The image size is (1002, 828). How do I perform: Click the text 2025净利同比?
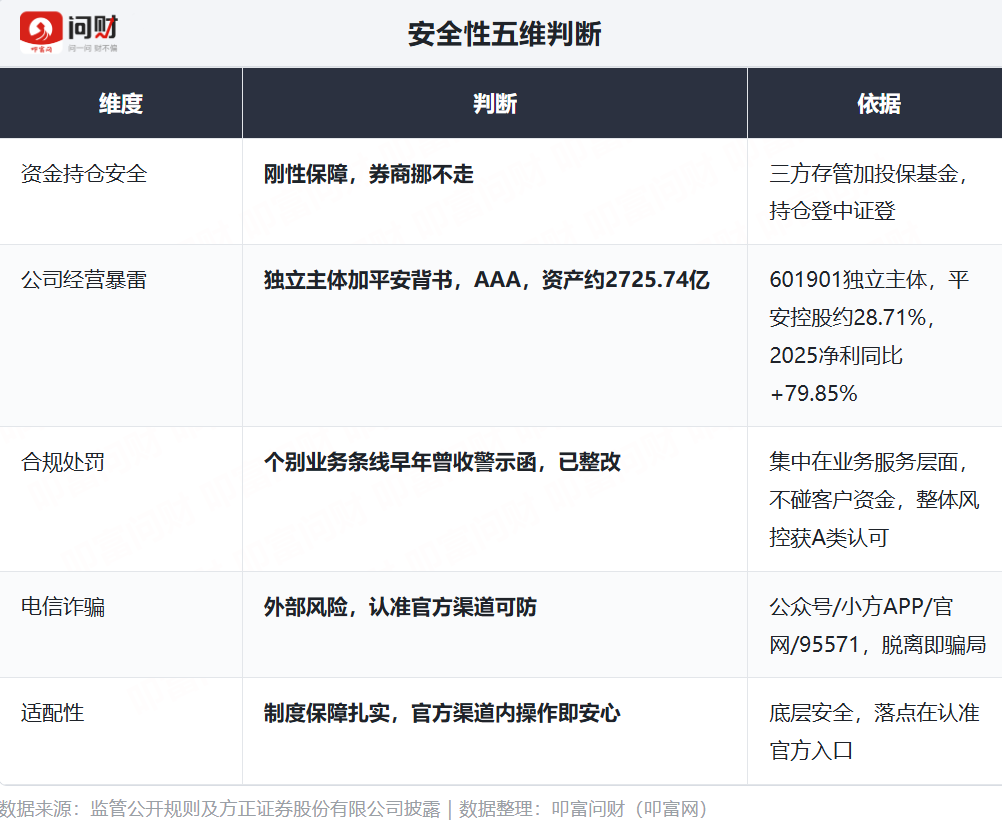pyautogui.click(x=836, y=356)
